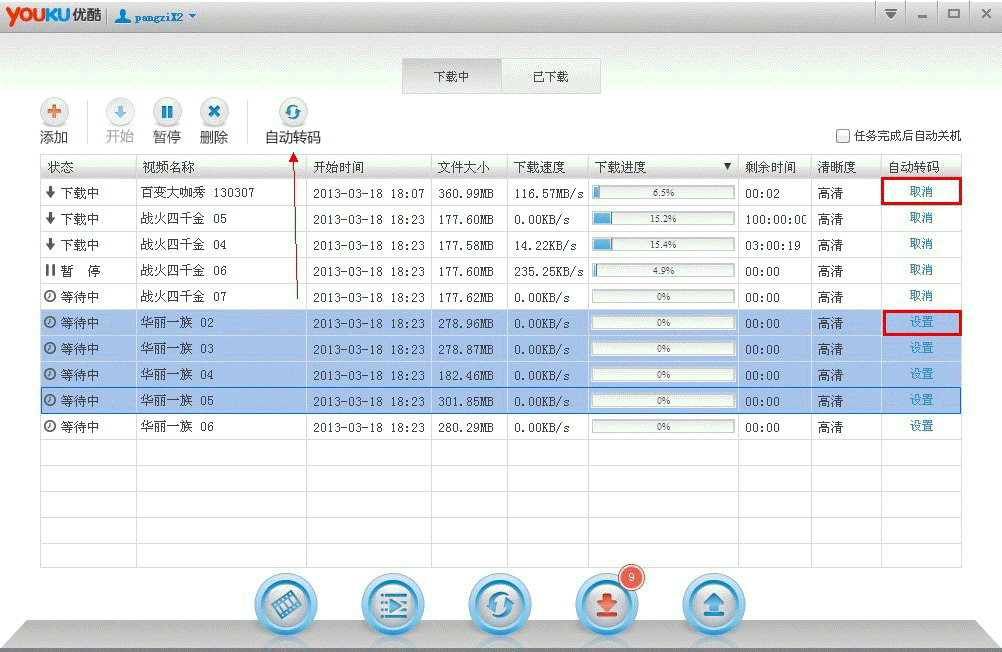Click the 自动转码 auto-transcode toolbar icon
Image resolution: width=1002 pixels, height=652 pixels.
point(292,113)
